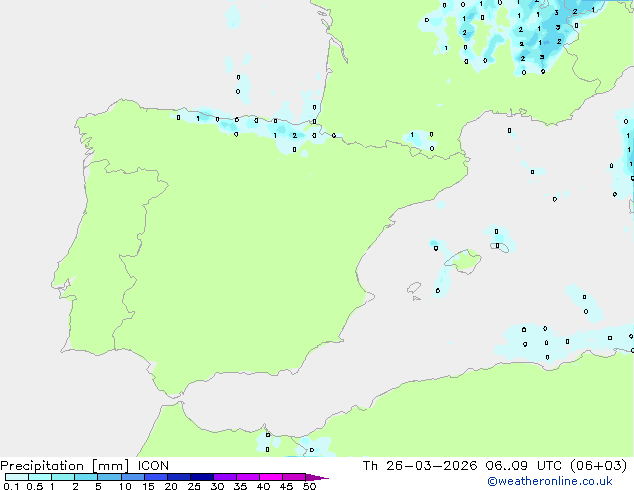Viewport: 634px width, 490px height.
Task: Click the '35' legend scale label
Action: [240, 486]
